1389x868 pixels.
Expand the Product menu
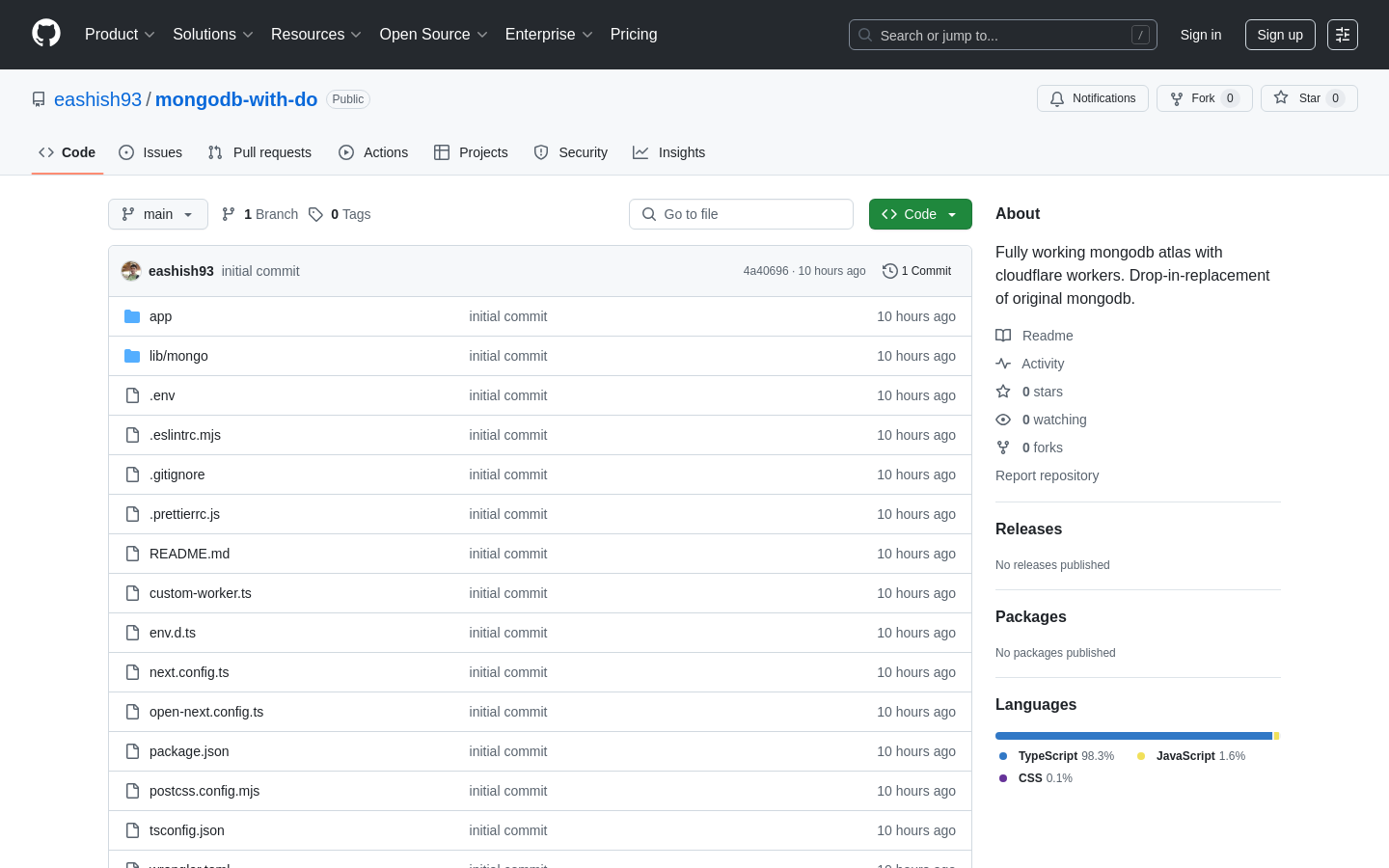pyautogui.click(x=120, y=34)
